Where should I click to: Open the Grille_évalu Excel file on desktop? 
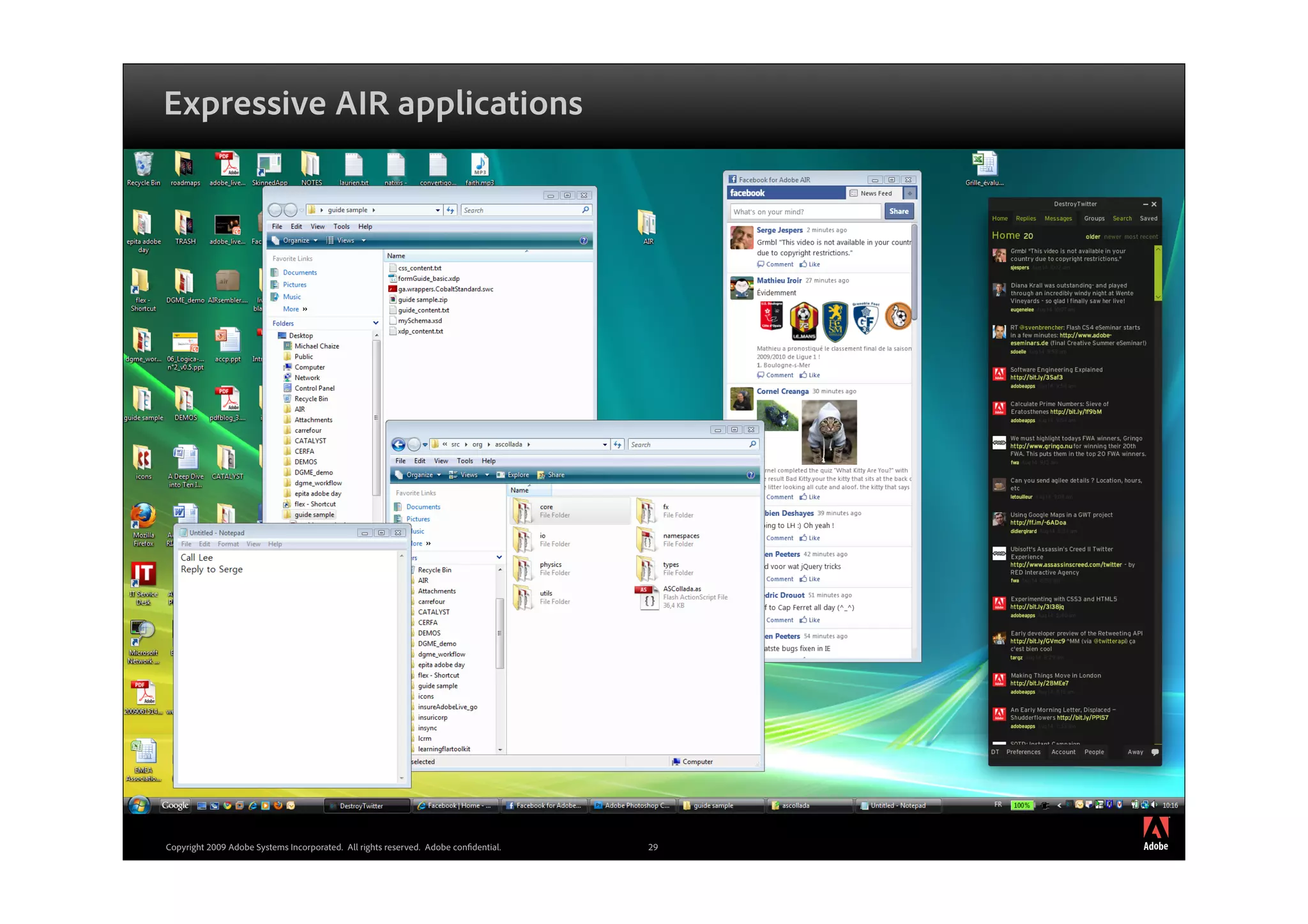(984, 169)
